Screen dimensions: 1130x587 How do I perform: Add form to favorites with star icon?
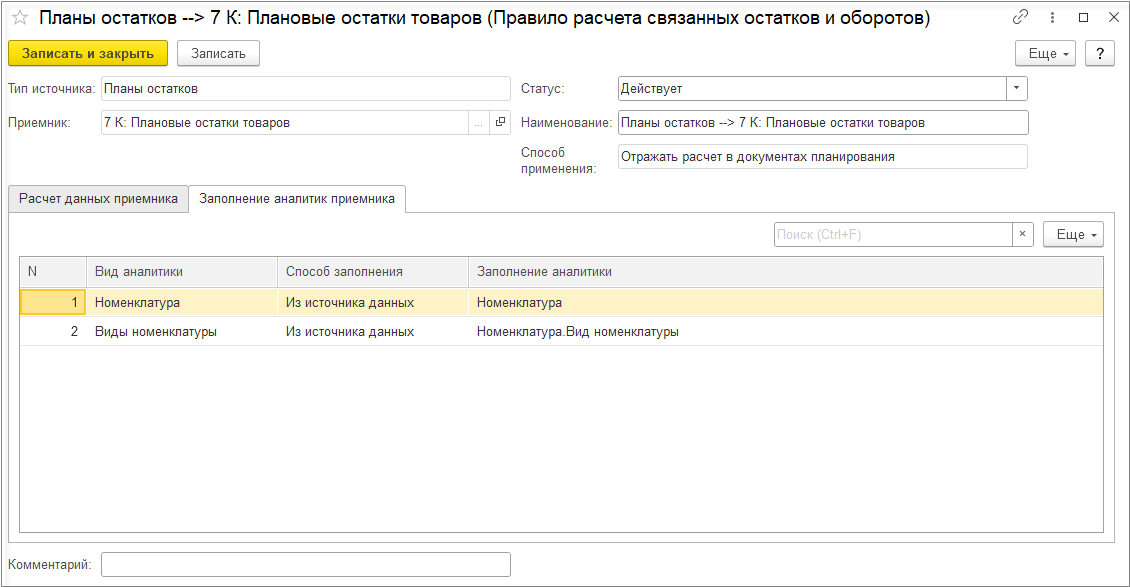(19, 18)
